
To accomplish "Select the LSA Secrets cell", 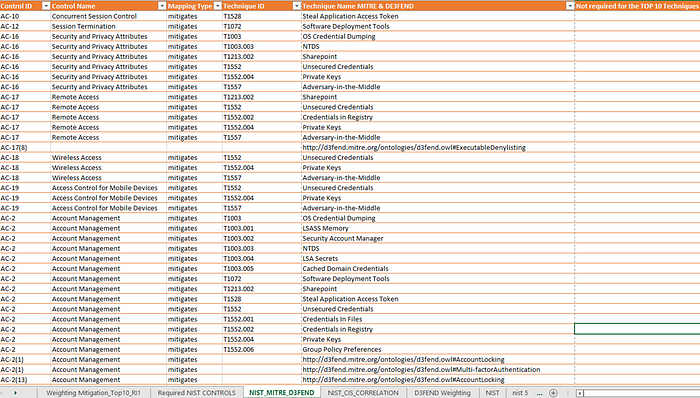I will pyautogui.click(x=438, y=258).
